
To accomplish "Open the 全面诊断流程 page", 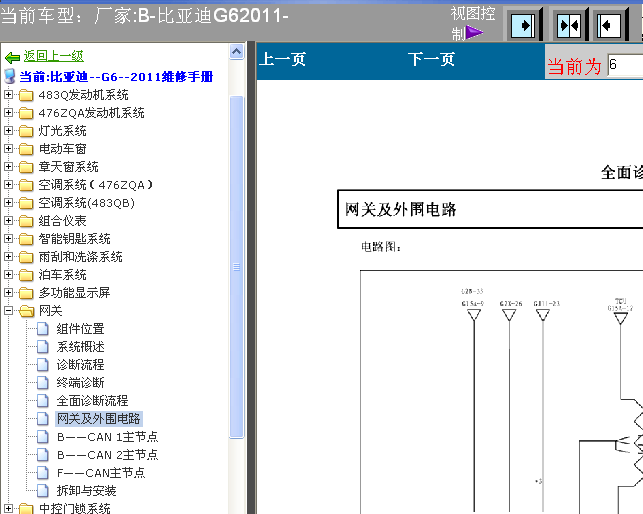I will click(92, 401).
